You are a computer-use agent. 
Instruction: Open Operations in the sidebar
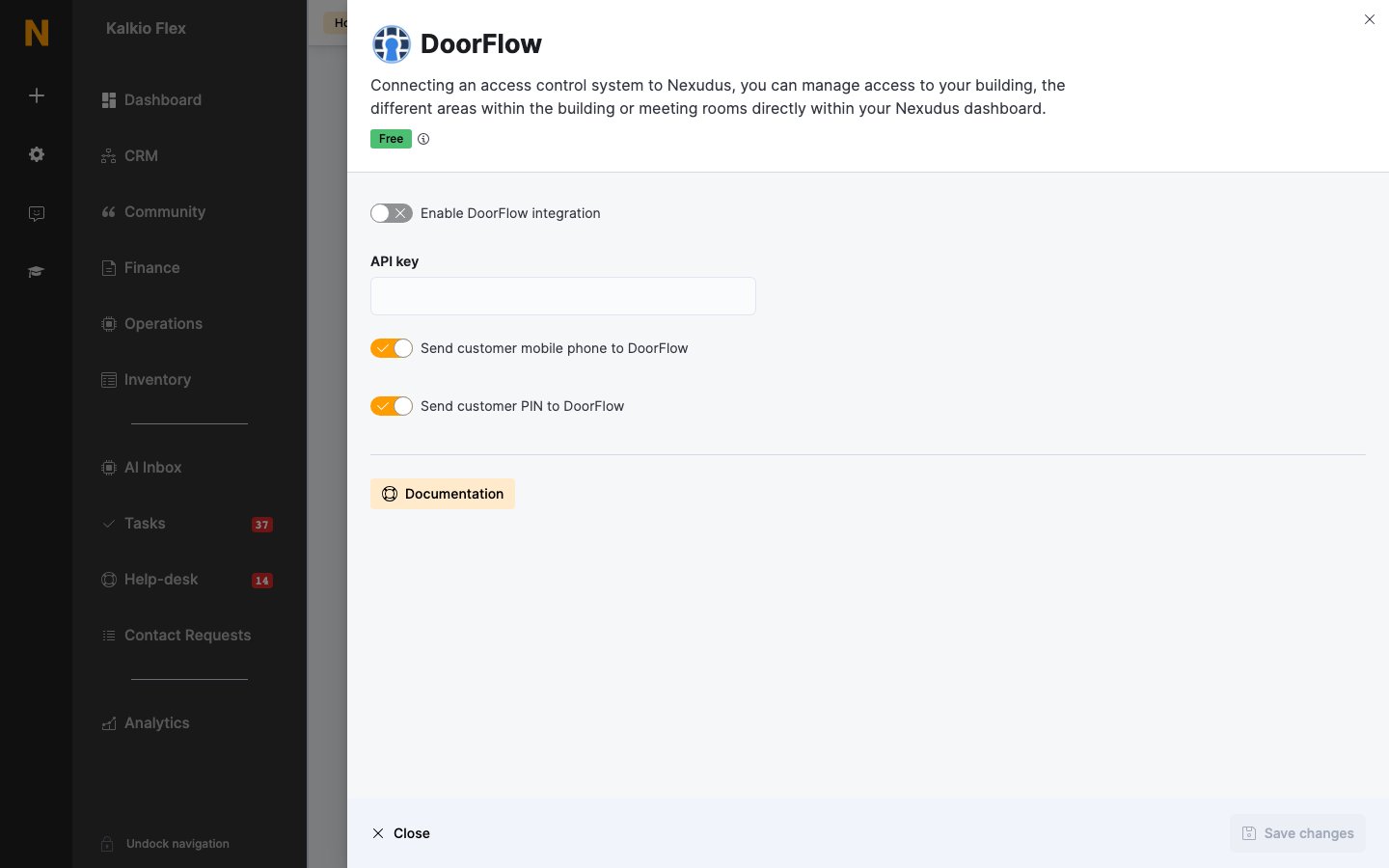click(x=151, y=324)
